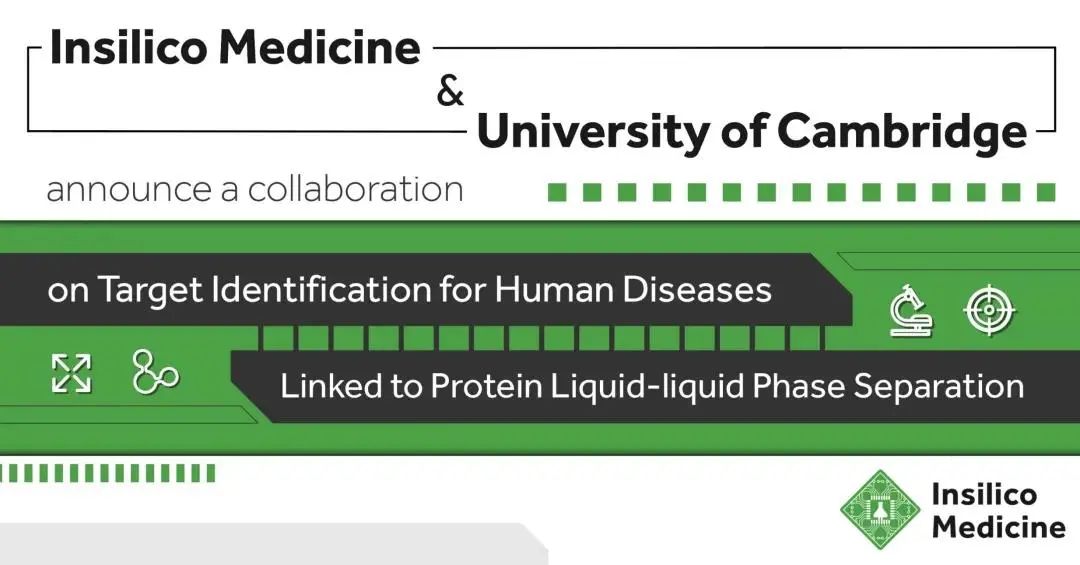Click the linked molecule chain icon

point(155,372)
